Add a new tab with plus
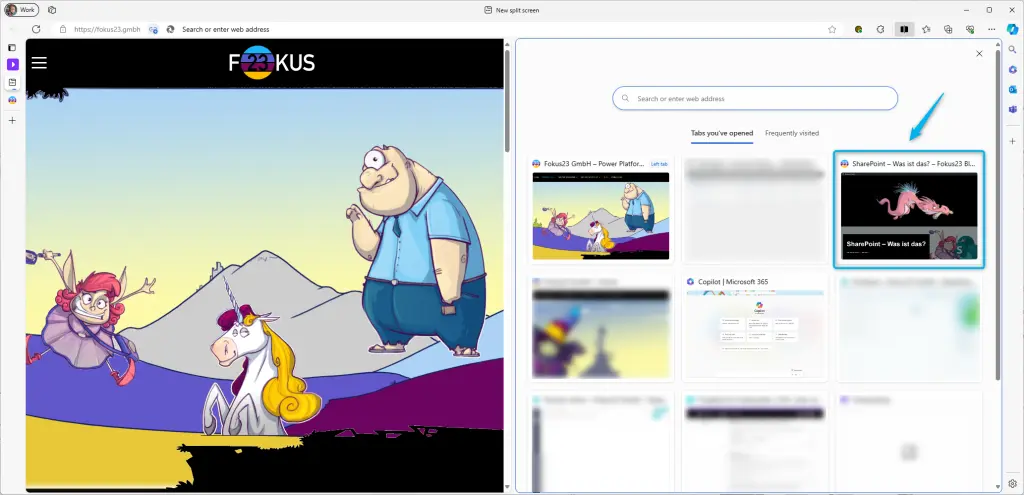 [12, 120]
